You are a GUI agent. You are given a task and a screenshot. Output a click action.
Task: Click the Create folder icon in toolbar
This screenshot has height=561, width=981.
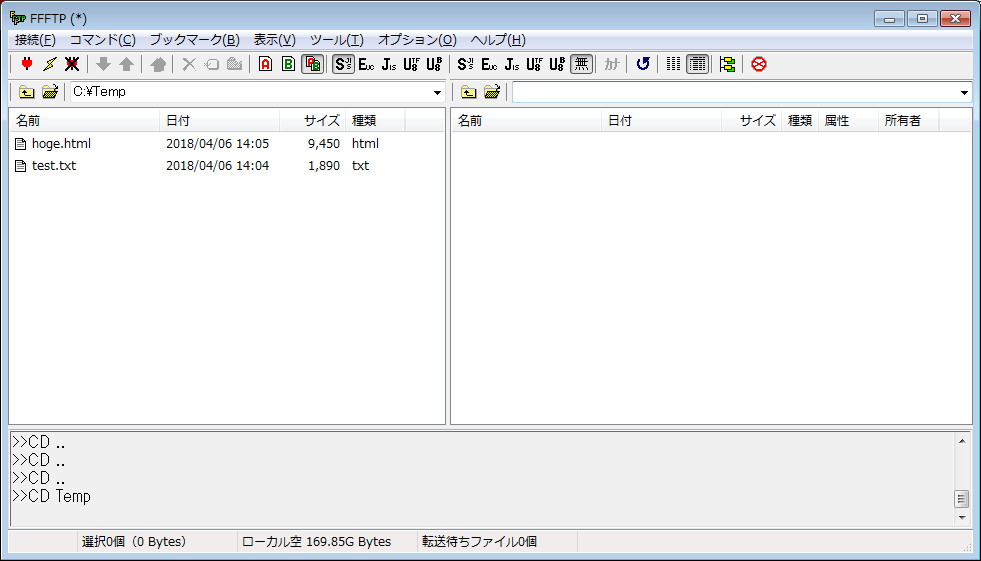coord(235,64)
